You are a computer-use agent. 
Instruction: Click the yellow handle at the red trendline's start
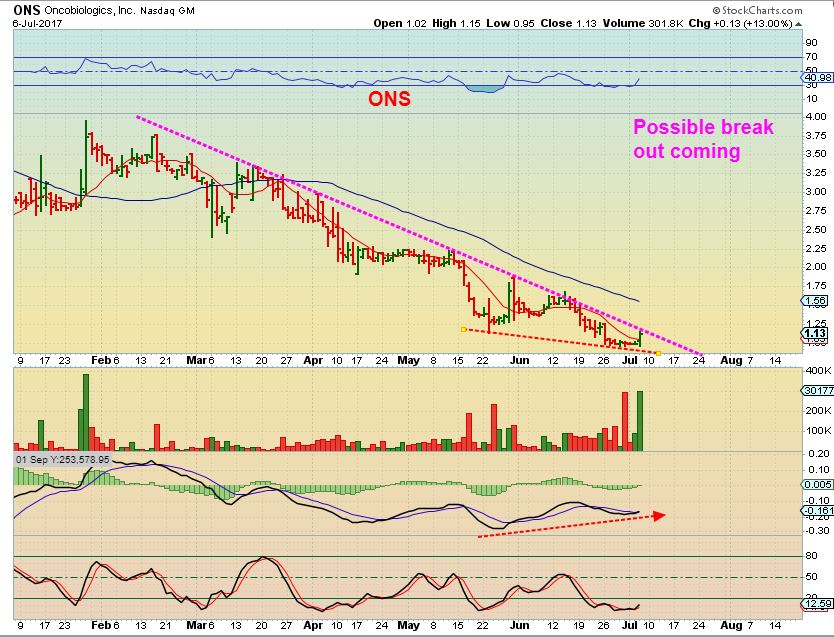pyautogui.click(x=463, y=330)
